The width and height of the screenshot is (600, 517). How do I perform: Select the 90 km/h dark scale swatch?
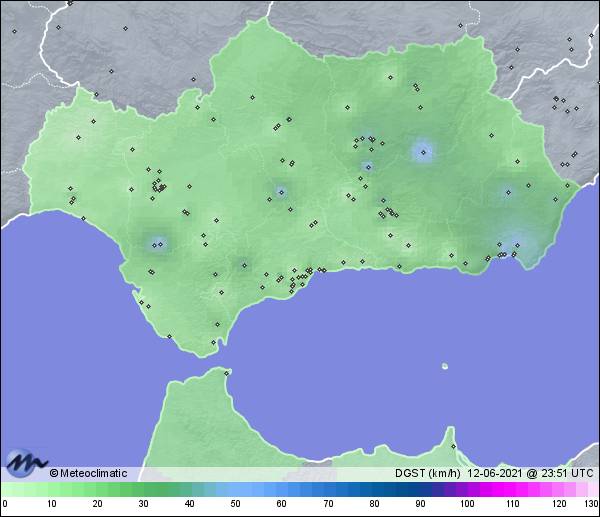[x=420, y=488]
